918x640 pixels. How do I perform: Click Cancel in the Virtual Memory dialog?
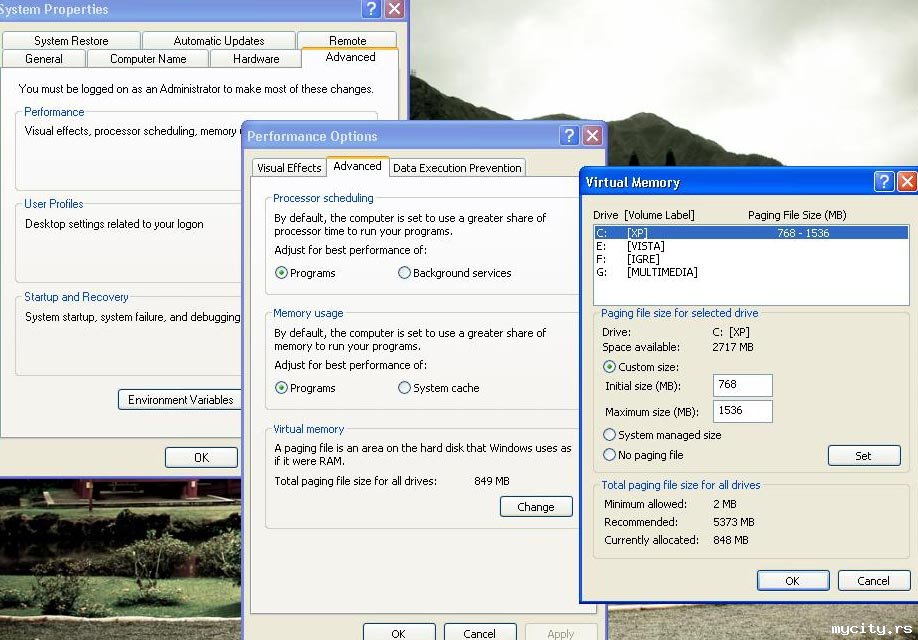point(874,581)
